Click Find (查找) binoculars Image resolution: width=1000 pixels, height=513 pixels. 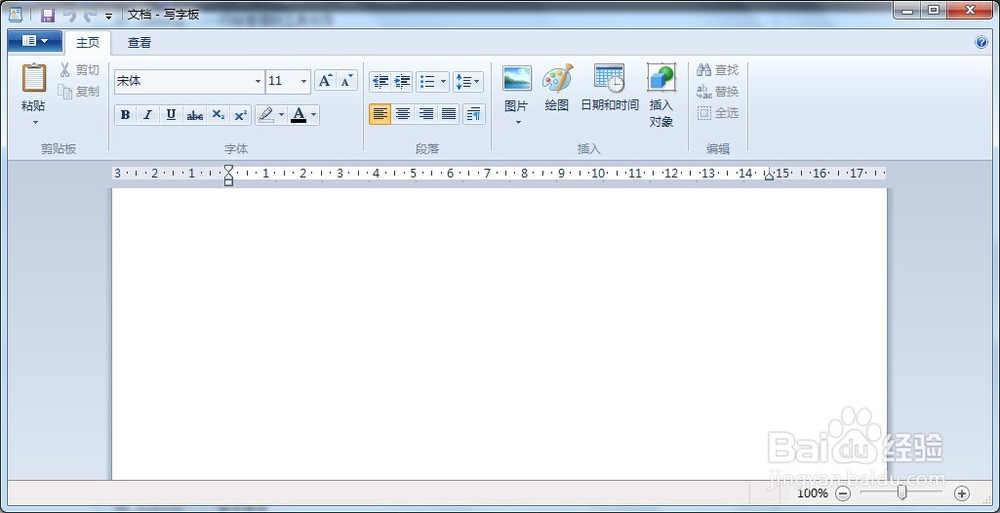[717, 70]
